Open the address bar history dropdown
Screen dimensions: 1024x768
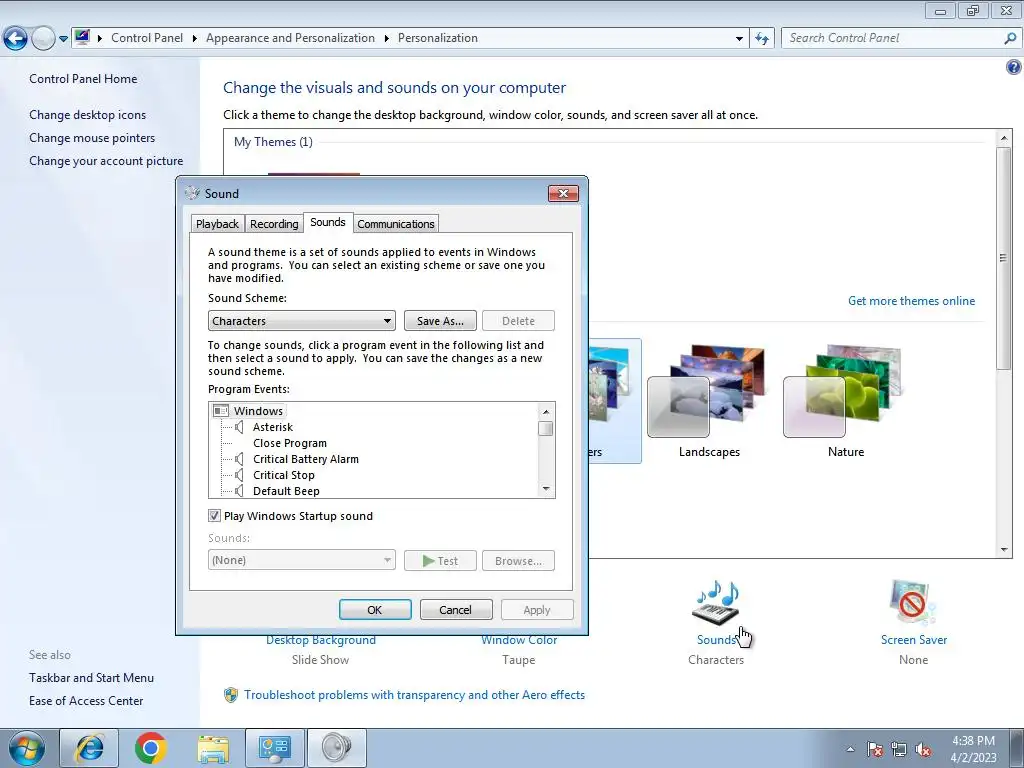click(x=739, y=38)
